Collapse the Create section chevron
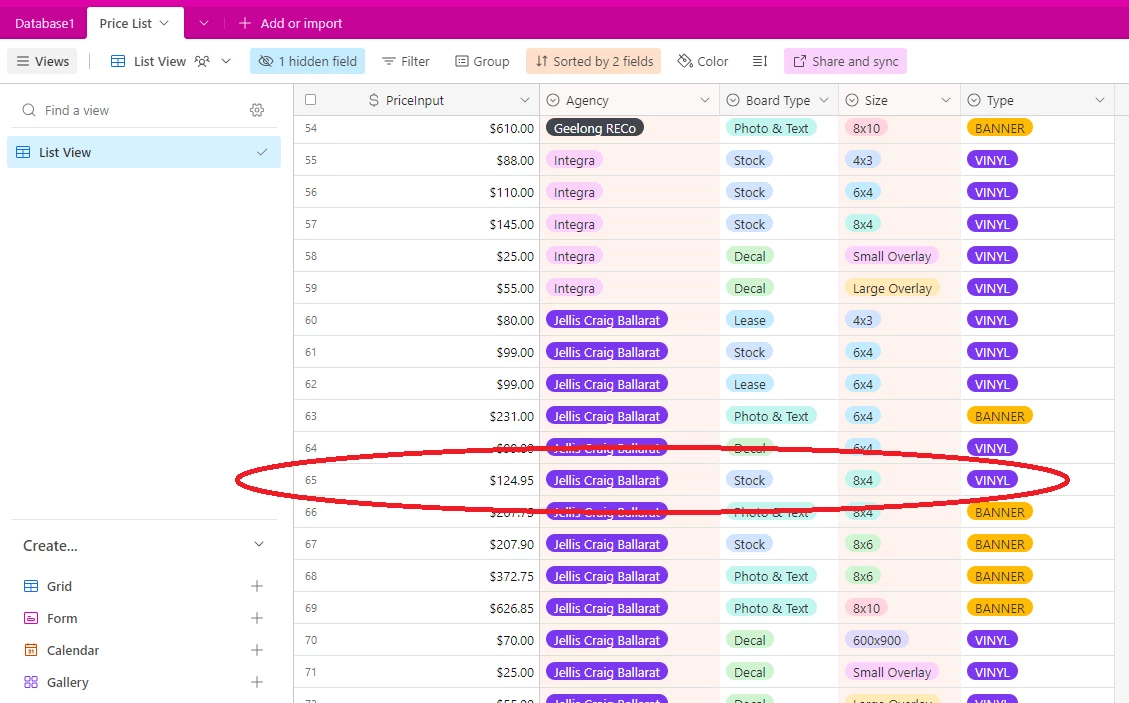The height and width of the screenshot is (703, 1129). coord(259,545)
